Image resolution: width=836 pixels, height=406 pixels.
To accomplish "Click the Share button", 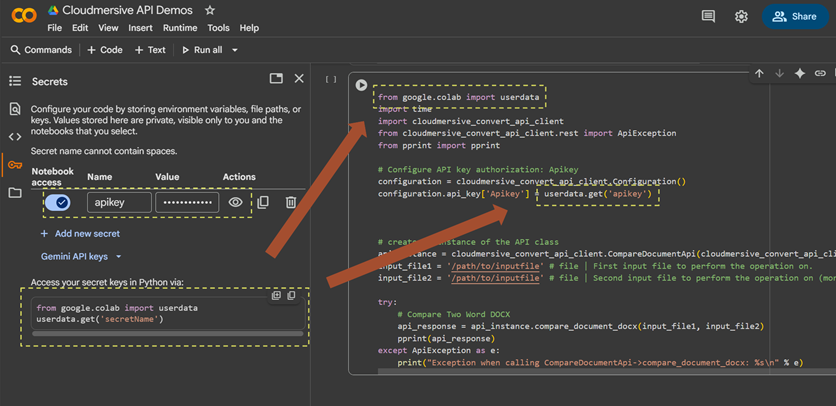I will click(795, 17).
